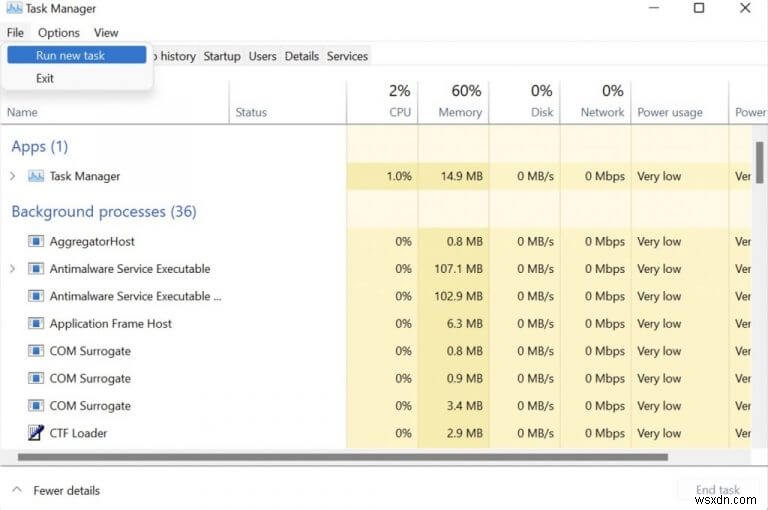Screen dimensions: 768x510
Task: Click the Task Manager title bar icon
Action: [14, 8]
